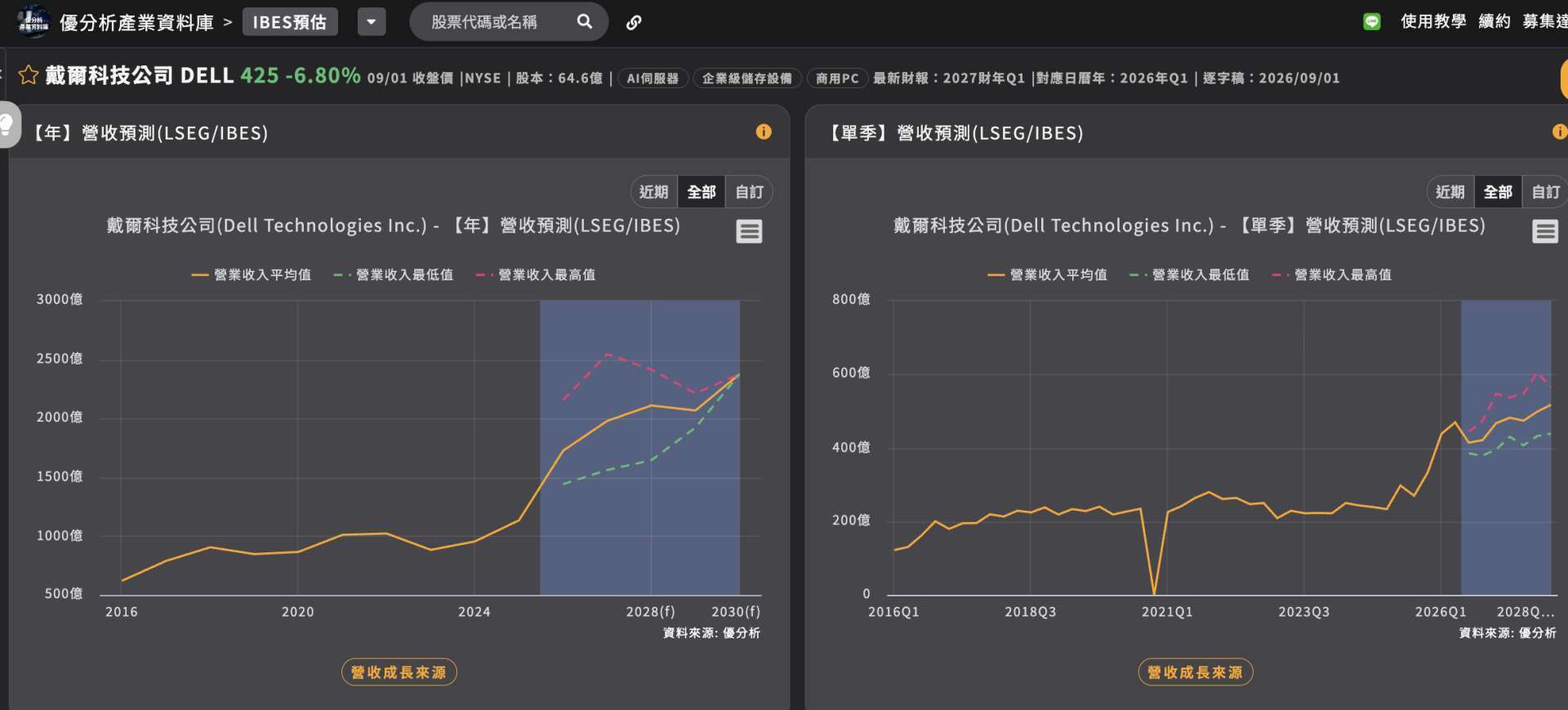Click the 2030(f) label on annual chart axis
The image size is (1568, 710).
(736, 612)
